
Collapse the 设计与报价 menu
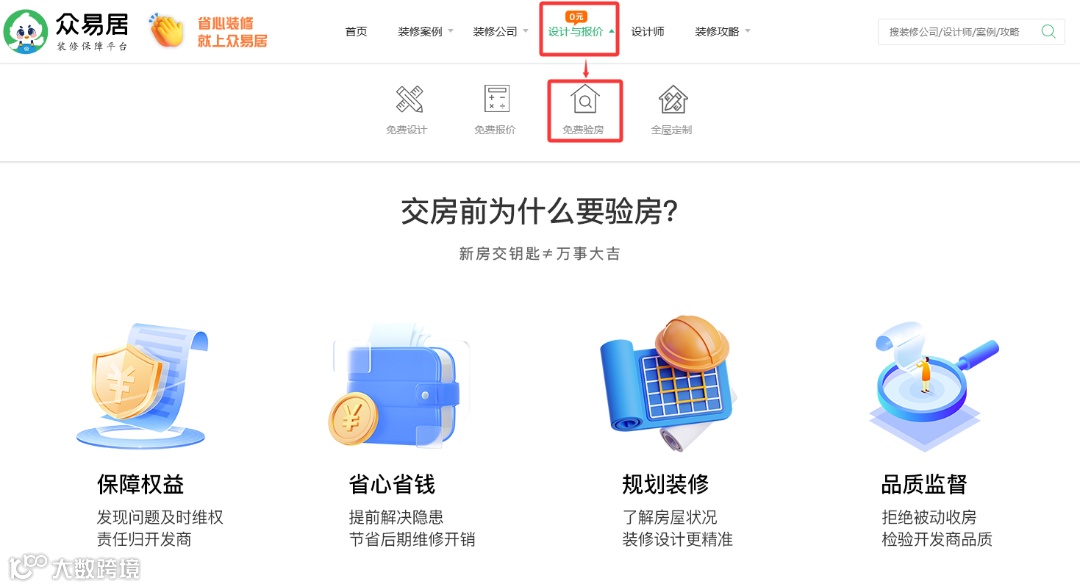click(x=581, y=32)
